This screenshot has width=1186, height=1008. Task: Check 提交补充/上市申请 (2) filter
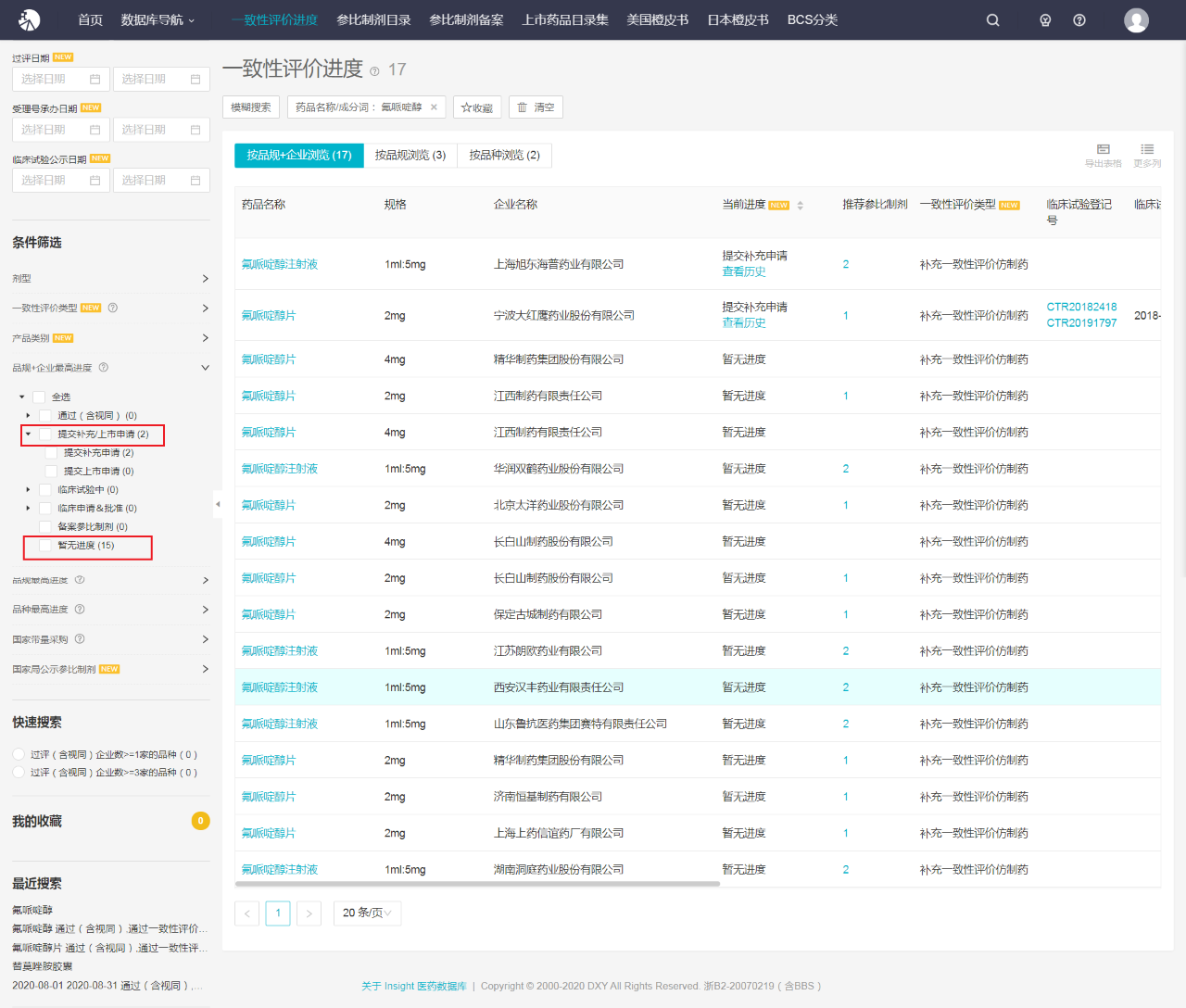[45, 435]
